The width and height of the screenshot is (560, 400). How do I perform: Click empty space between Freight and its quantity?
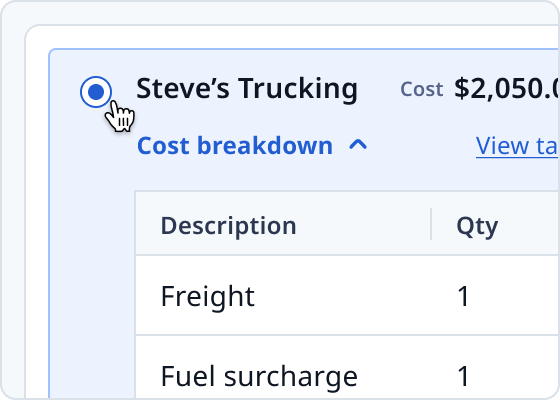(x=354, y=296)
